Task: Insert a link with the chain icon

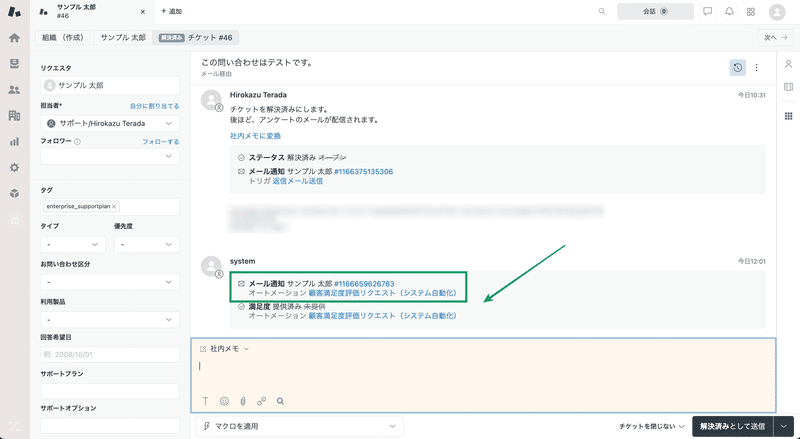Action: (262, 401)
